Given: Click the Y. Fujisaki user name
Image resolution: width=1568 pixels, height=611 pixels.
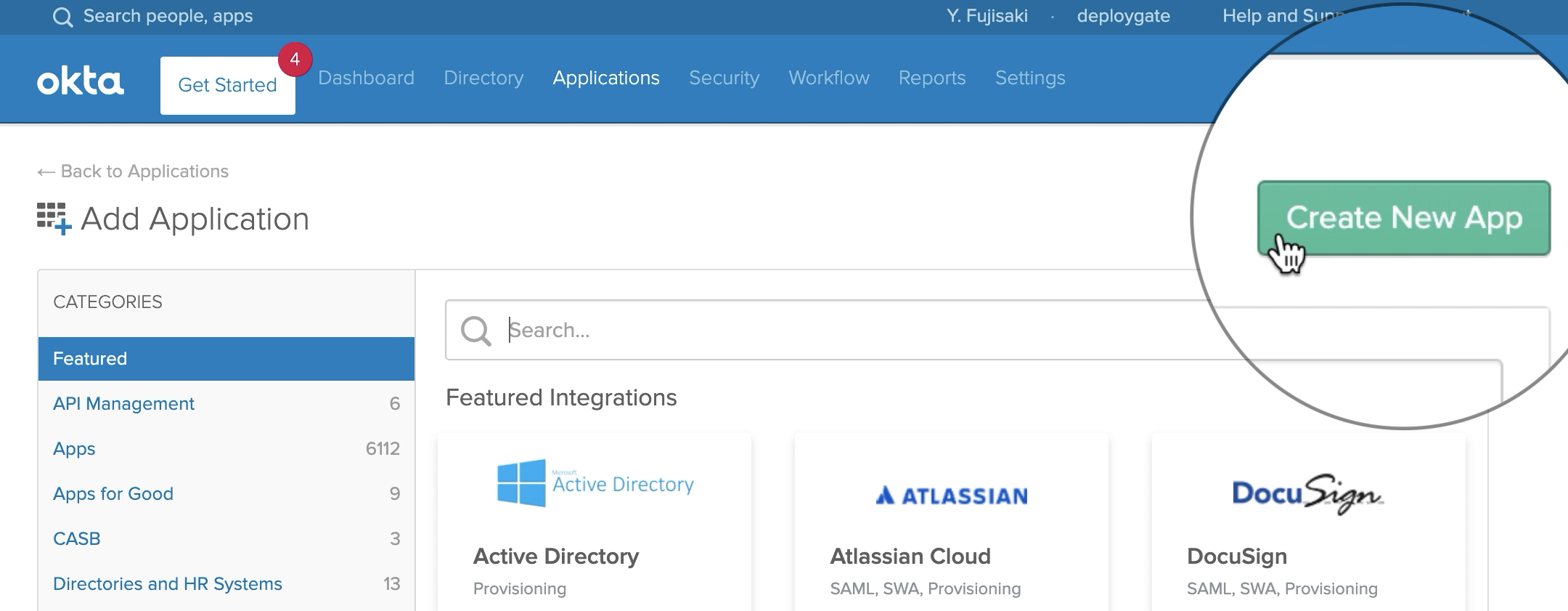Looking at the screenshot, I should (987, 16).
